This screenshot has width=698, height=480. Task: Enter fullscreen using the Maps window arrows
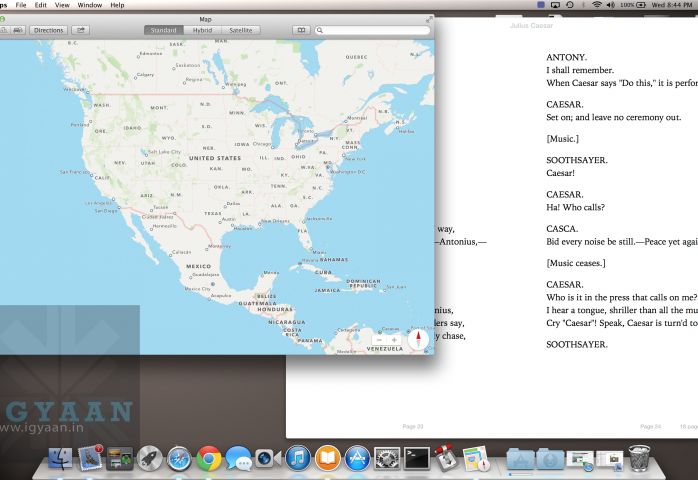tap(429, 18)
